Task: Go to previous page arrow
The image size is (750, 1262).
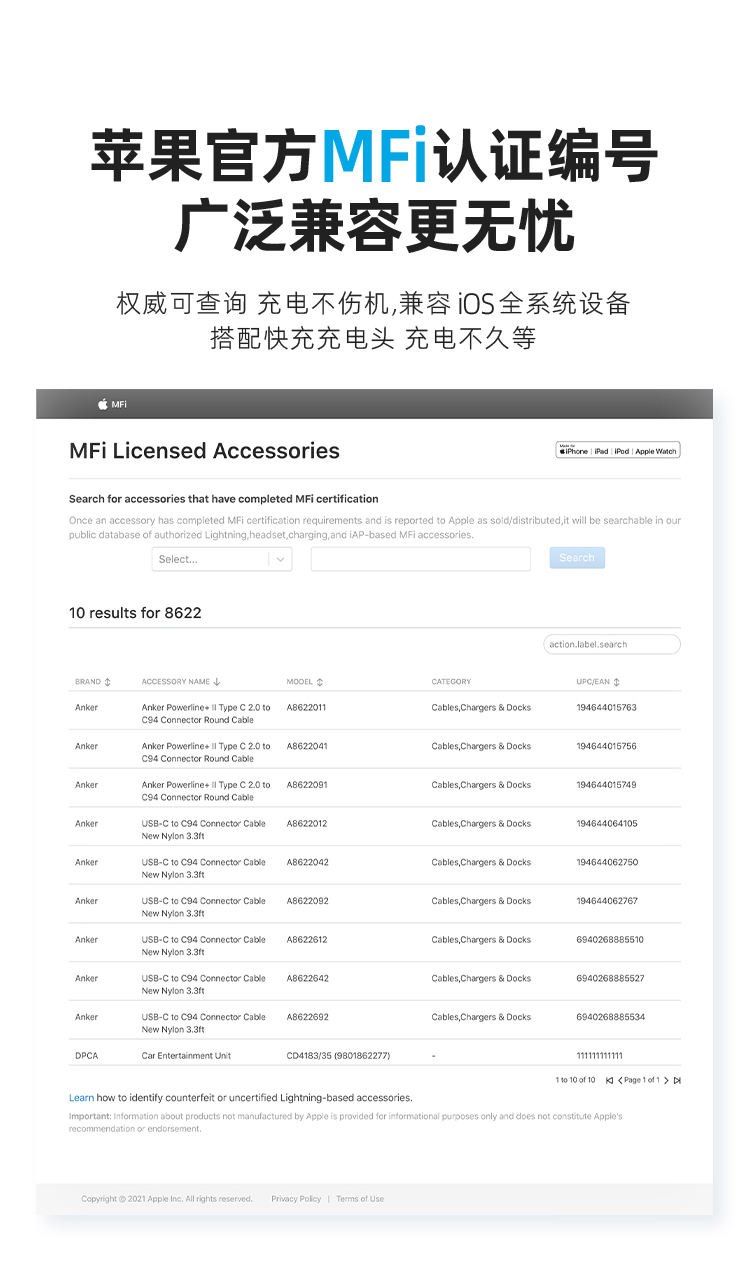Action: 621,1080
